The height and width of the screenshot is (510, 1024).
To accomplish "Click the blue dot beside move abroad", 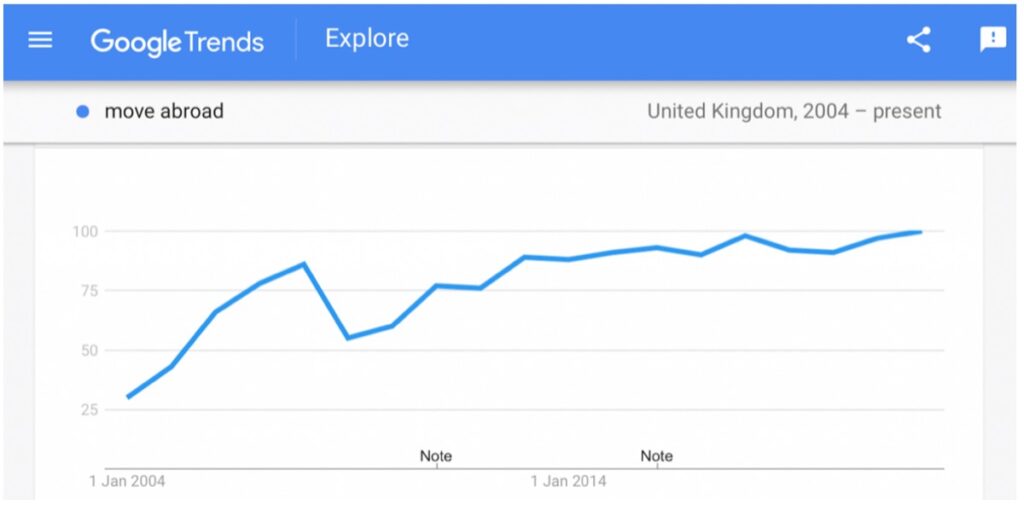I will 82,112.
